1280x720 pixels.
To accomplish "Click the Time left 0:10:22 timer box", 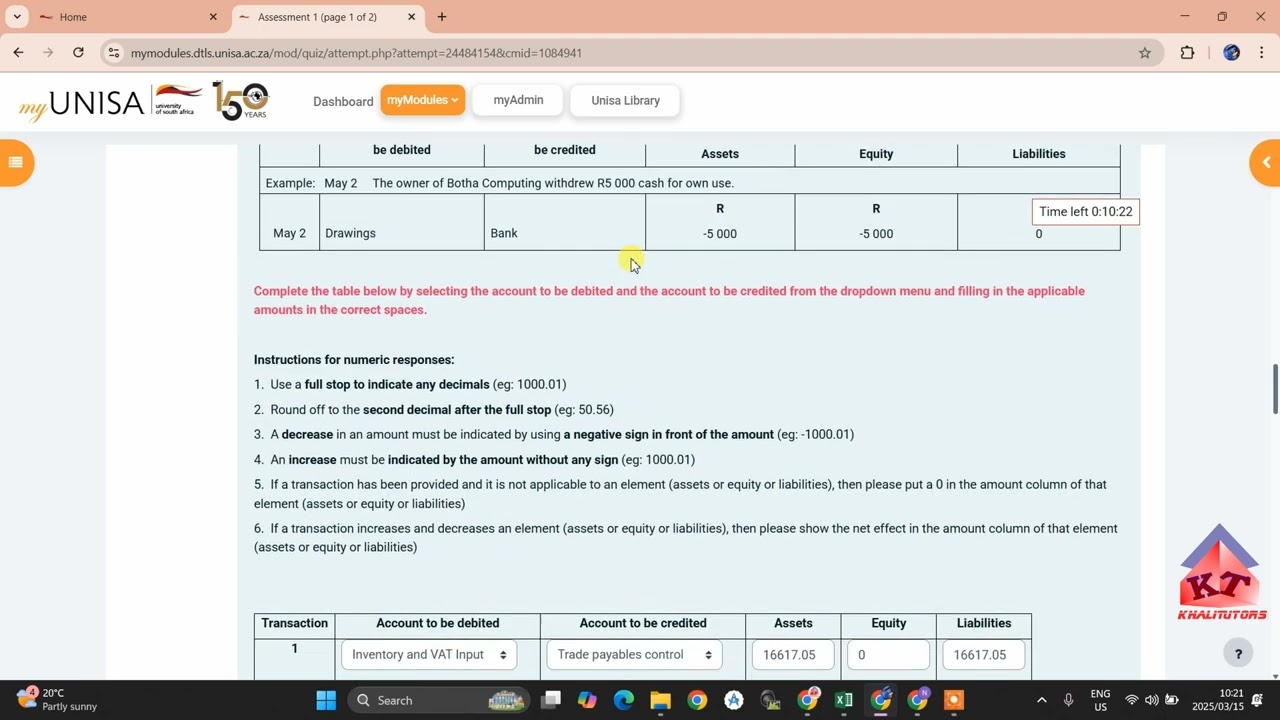I will pyautogui.click(x=1085, y=212).
